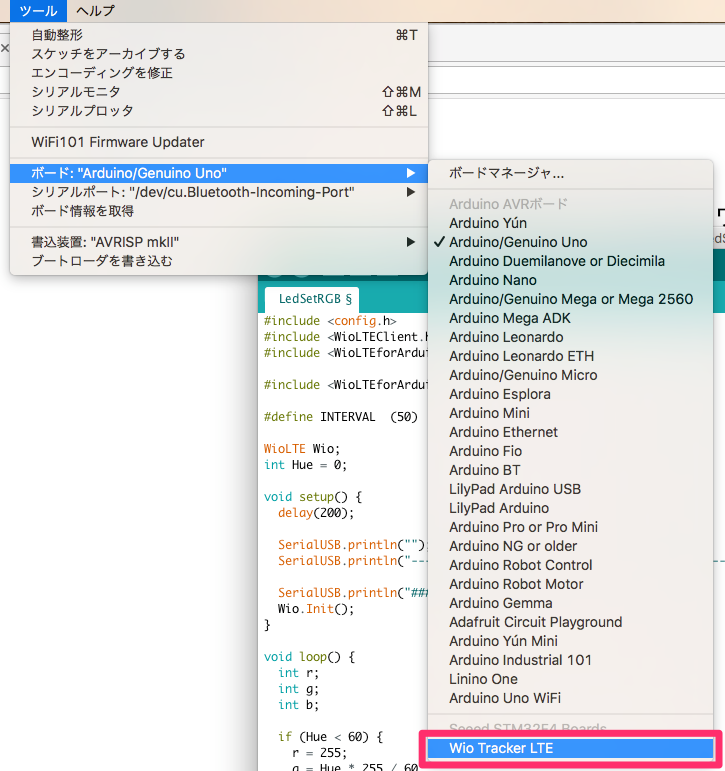Open シリアルモニタ serial monitor

click(x=75, y=92)
